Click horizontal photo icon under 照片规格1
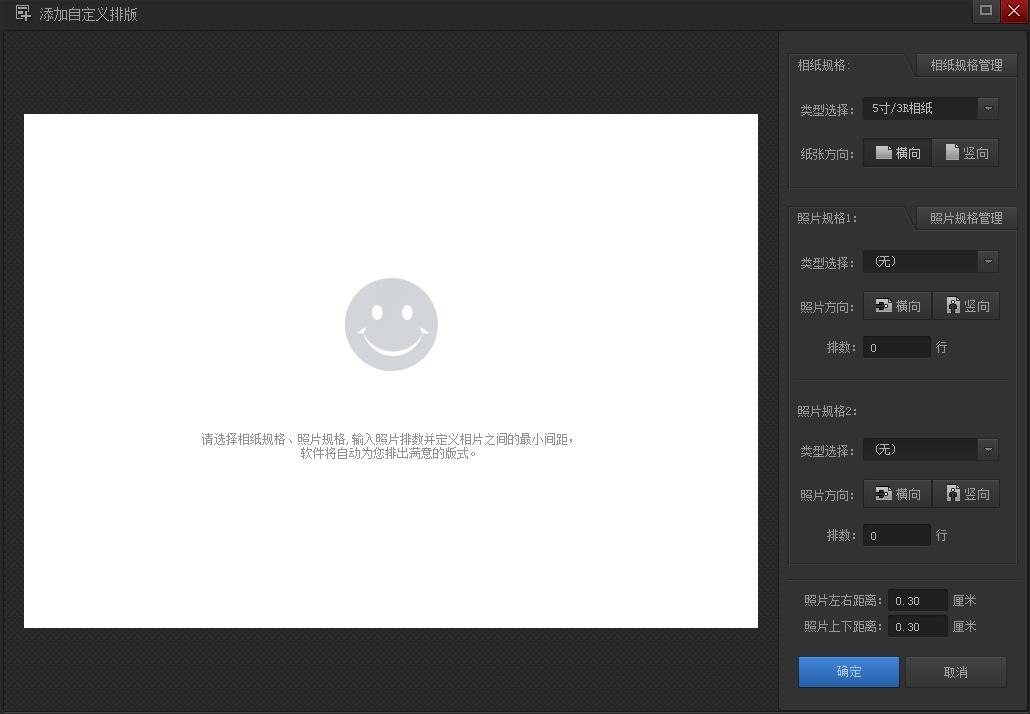 coord(883,305)
